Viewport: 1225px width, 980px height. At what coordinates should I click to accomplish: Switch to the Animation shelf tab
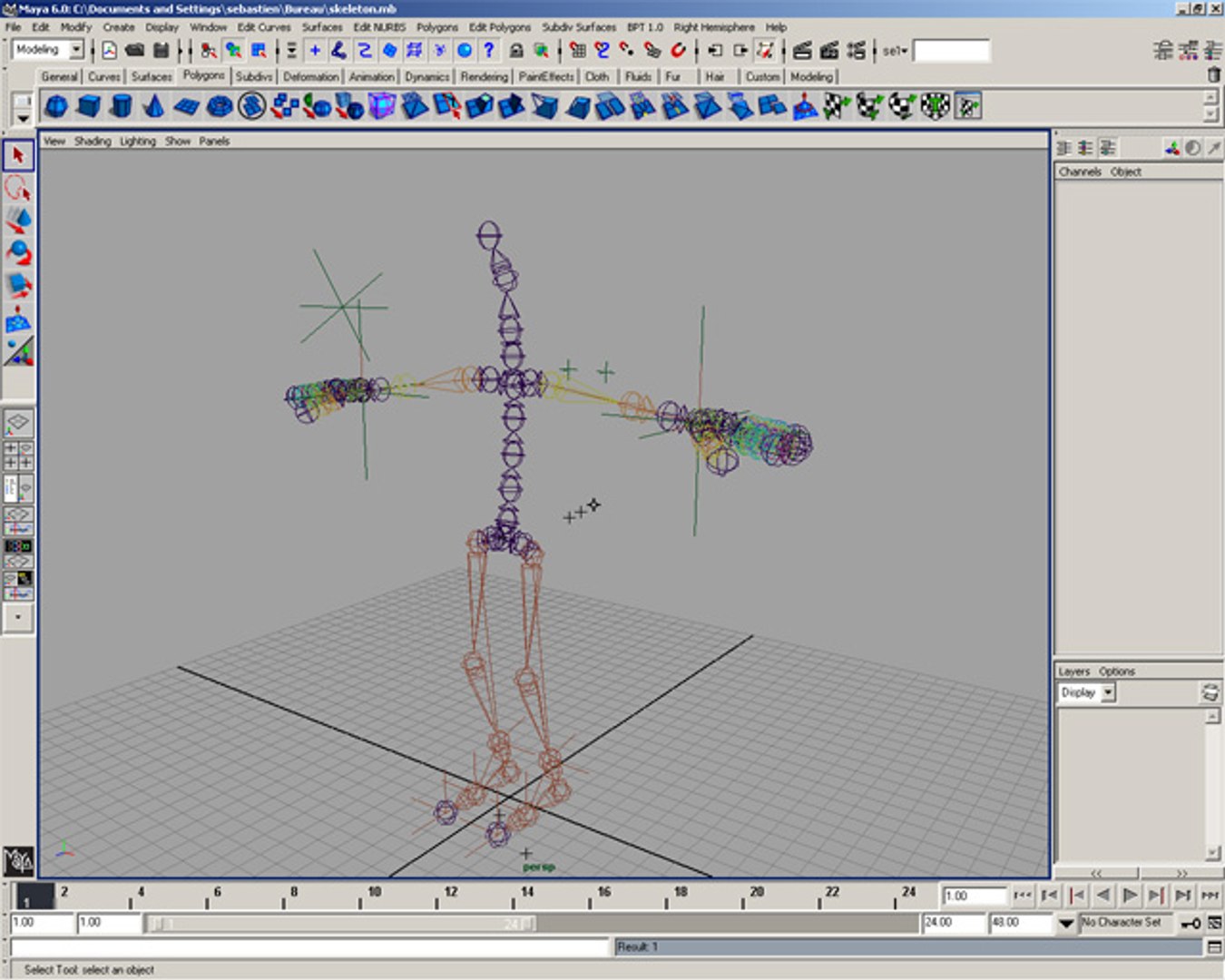coord(371,77)
